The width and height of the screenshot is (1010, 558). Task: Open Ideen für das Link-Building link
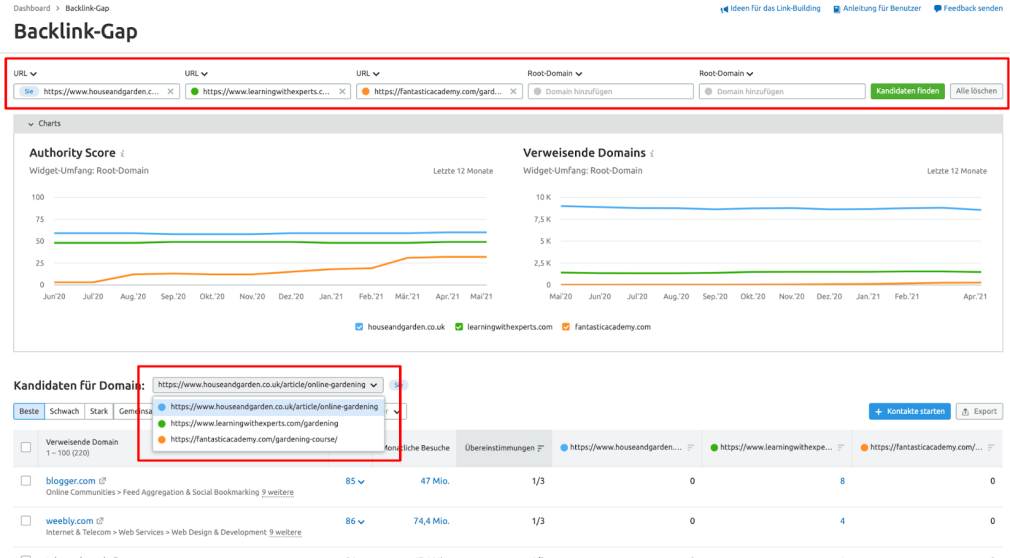click(770, 8)
